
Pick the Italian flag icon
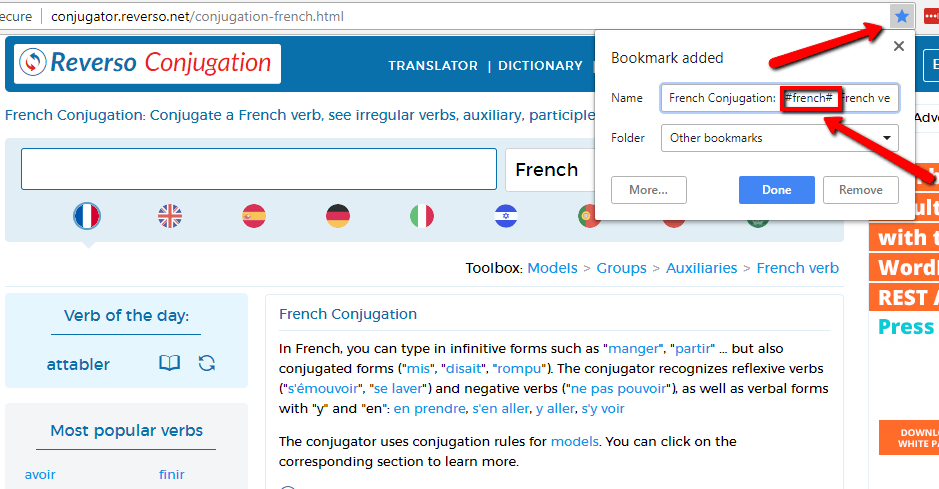(x=422, y=215)
